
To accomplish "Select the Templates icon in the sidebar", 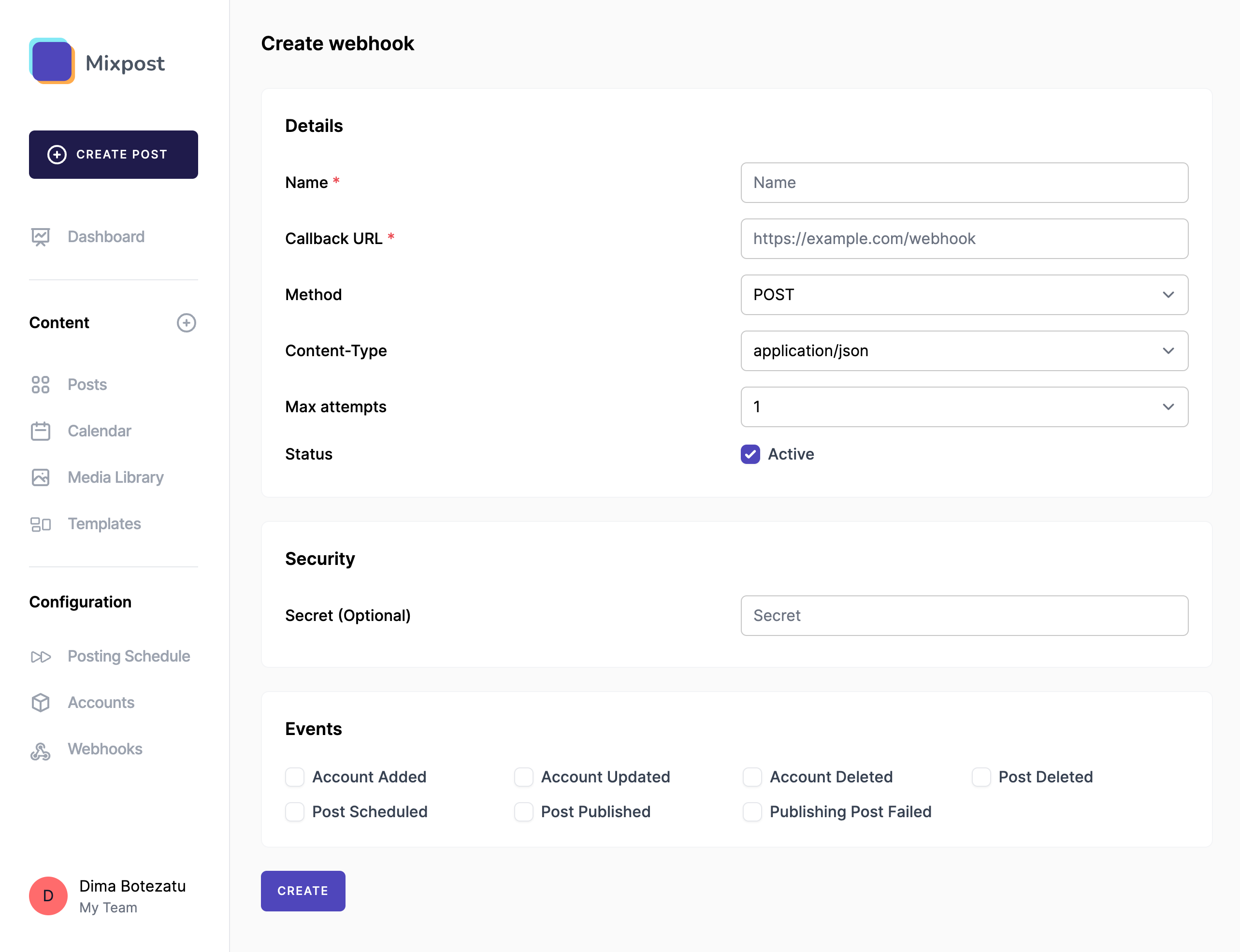I will point(40,524).
